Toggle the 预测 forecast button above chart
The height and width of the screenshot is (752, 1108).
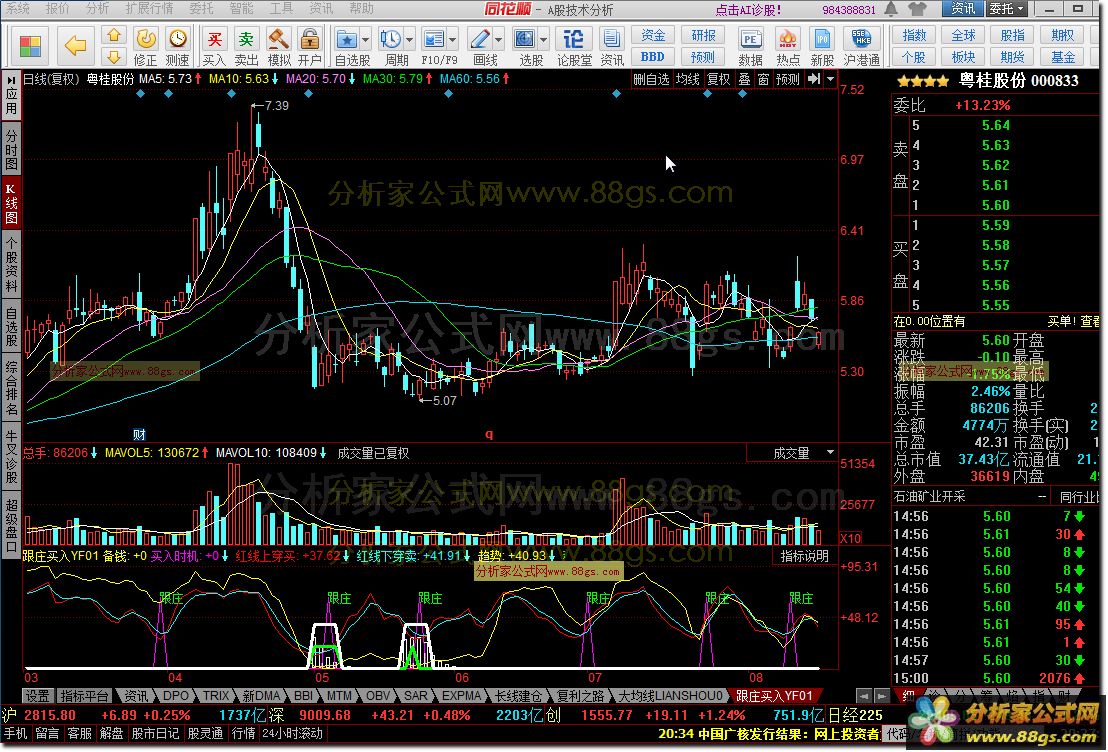point(788,79)
